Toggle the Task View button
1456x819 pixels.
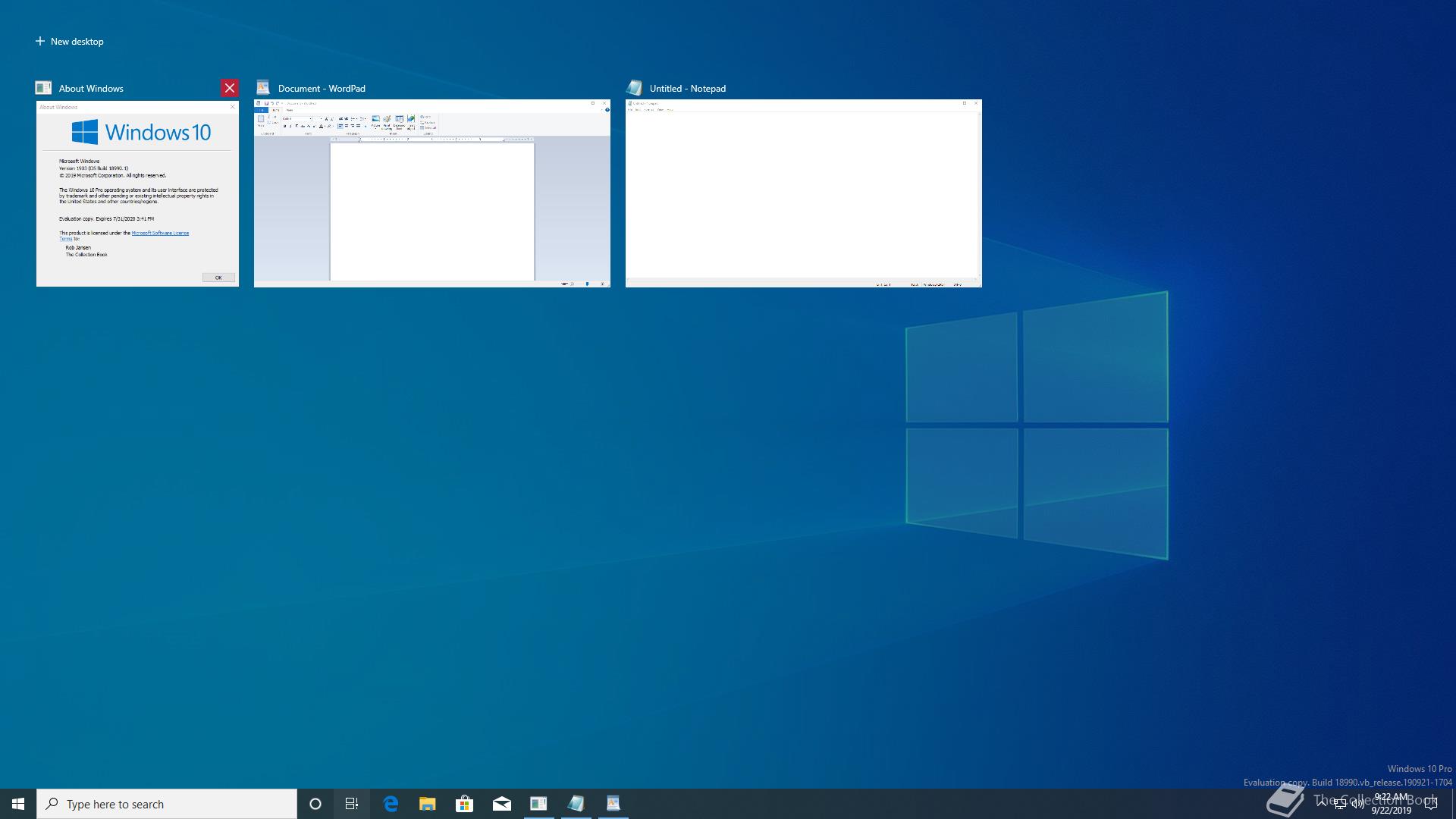coord(352,804)
